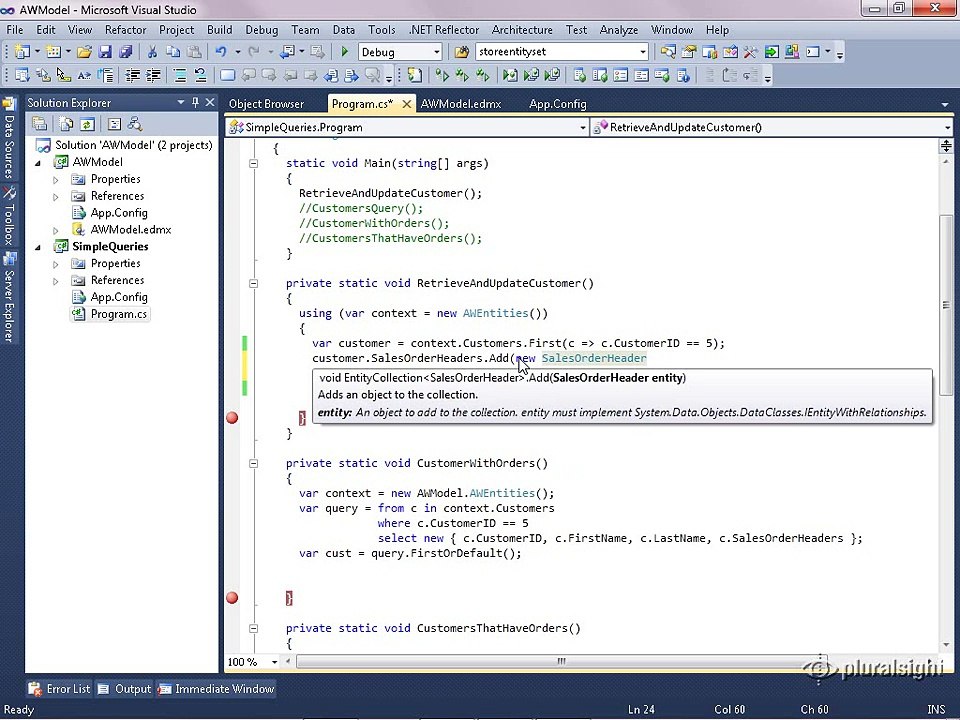Click the editor horizontal scrollbar thumb

click(x=561, y=661)
